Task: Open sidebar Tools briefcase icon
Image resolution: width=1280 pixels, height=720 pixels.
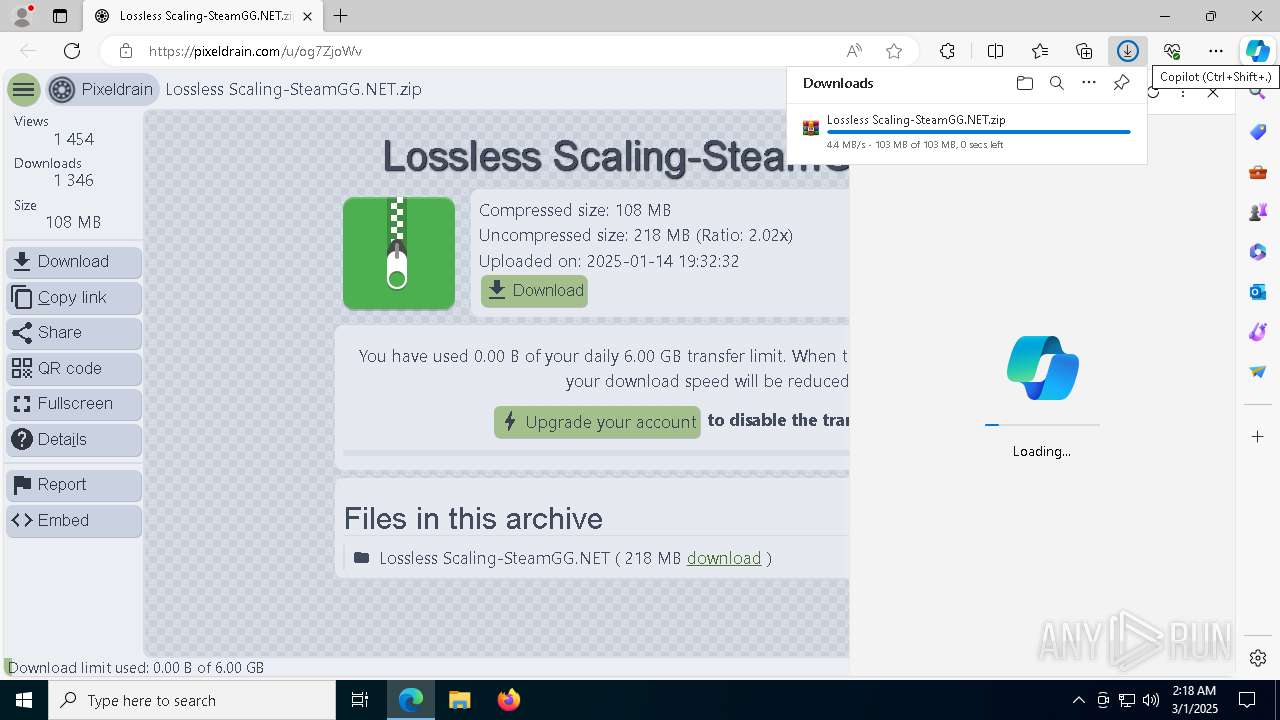Action: tap(1258, 172)
